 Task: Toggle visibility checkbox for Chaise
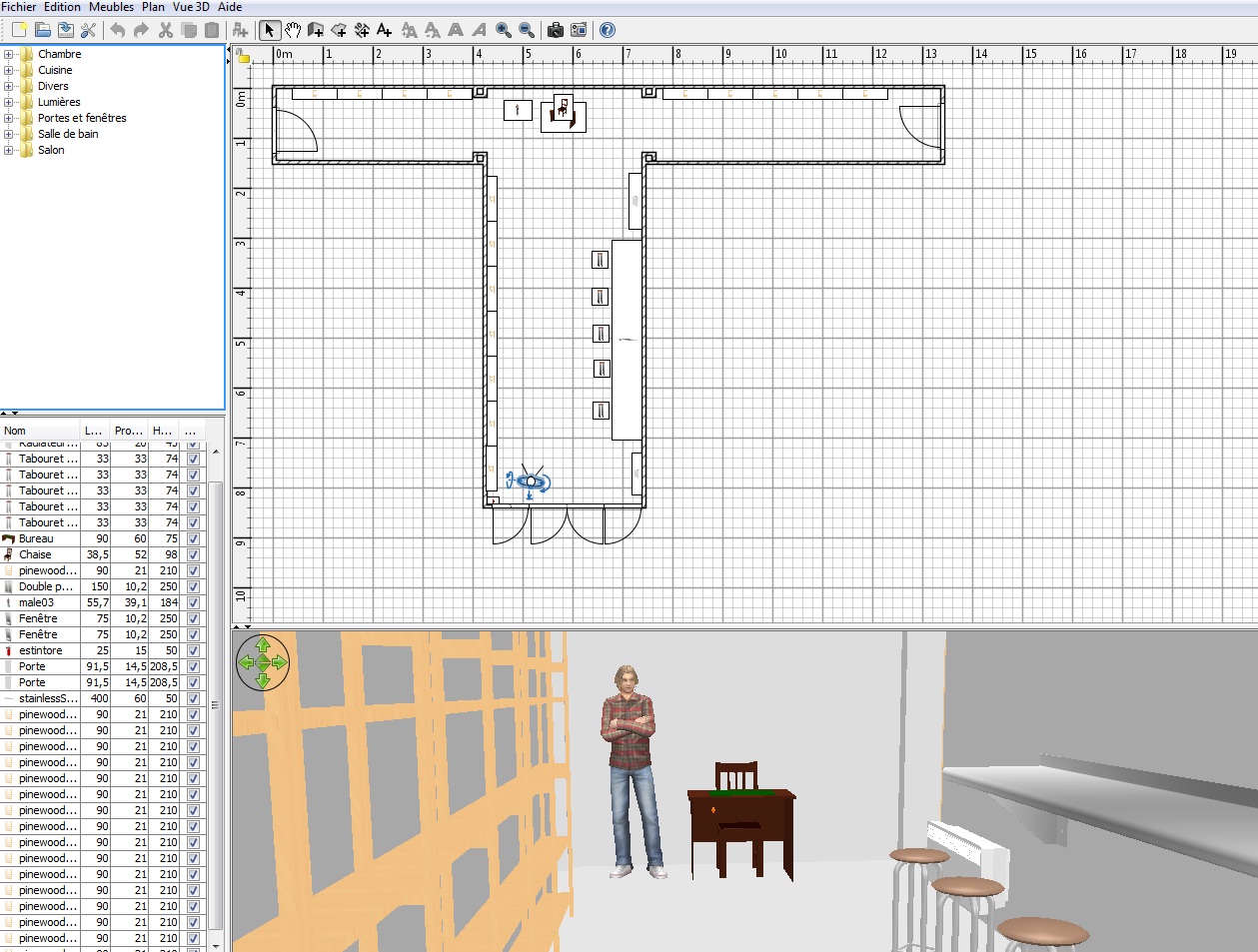[x=193, y=554]
